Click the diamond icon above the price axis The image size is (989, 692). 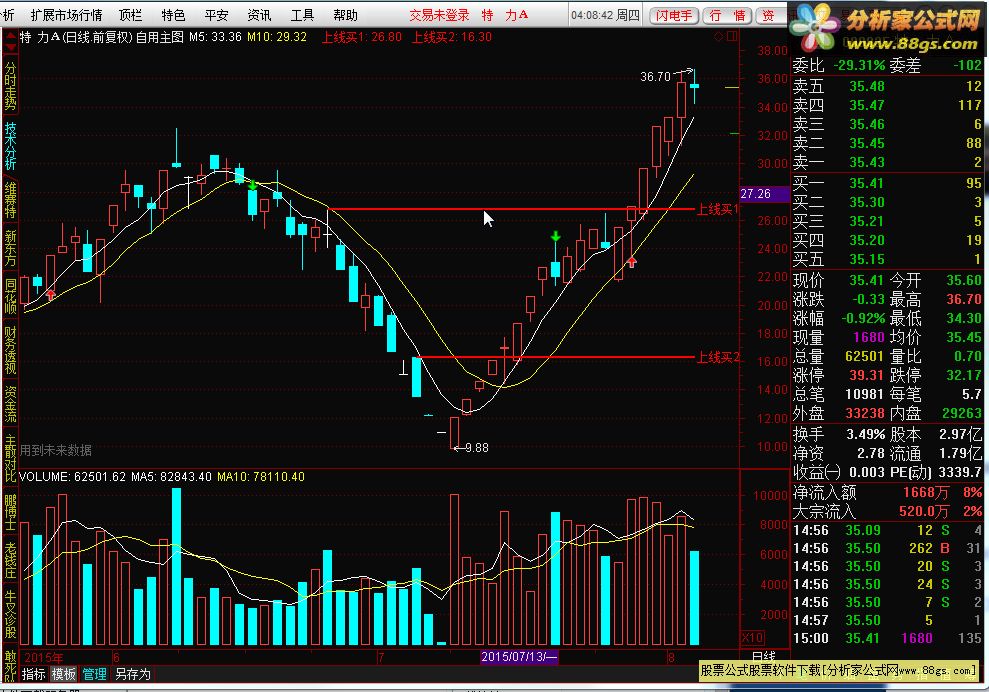point(718,37)
